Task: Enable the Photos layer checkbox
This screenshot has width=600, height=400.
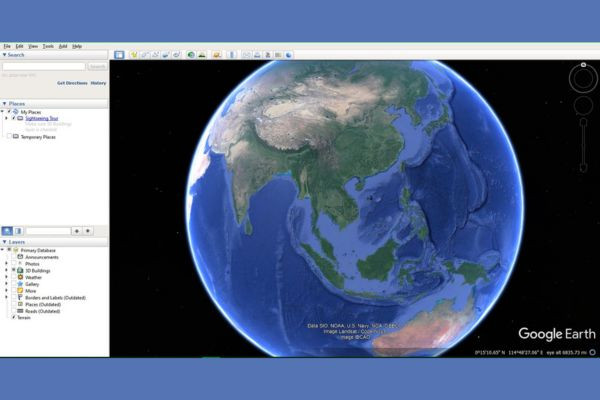Action: 14,264
